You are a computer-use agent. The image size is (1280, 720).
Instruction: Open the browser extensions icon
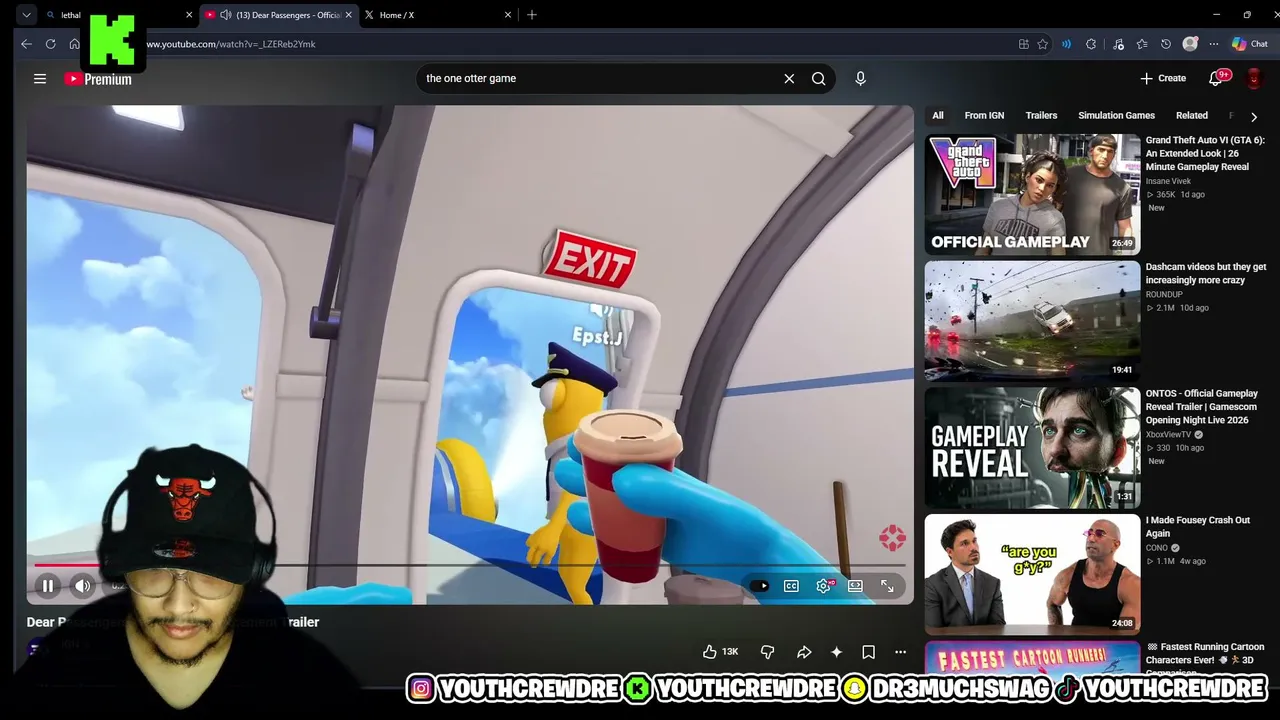tap(1091, 44)
